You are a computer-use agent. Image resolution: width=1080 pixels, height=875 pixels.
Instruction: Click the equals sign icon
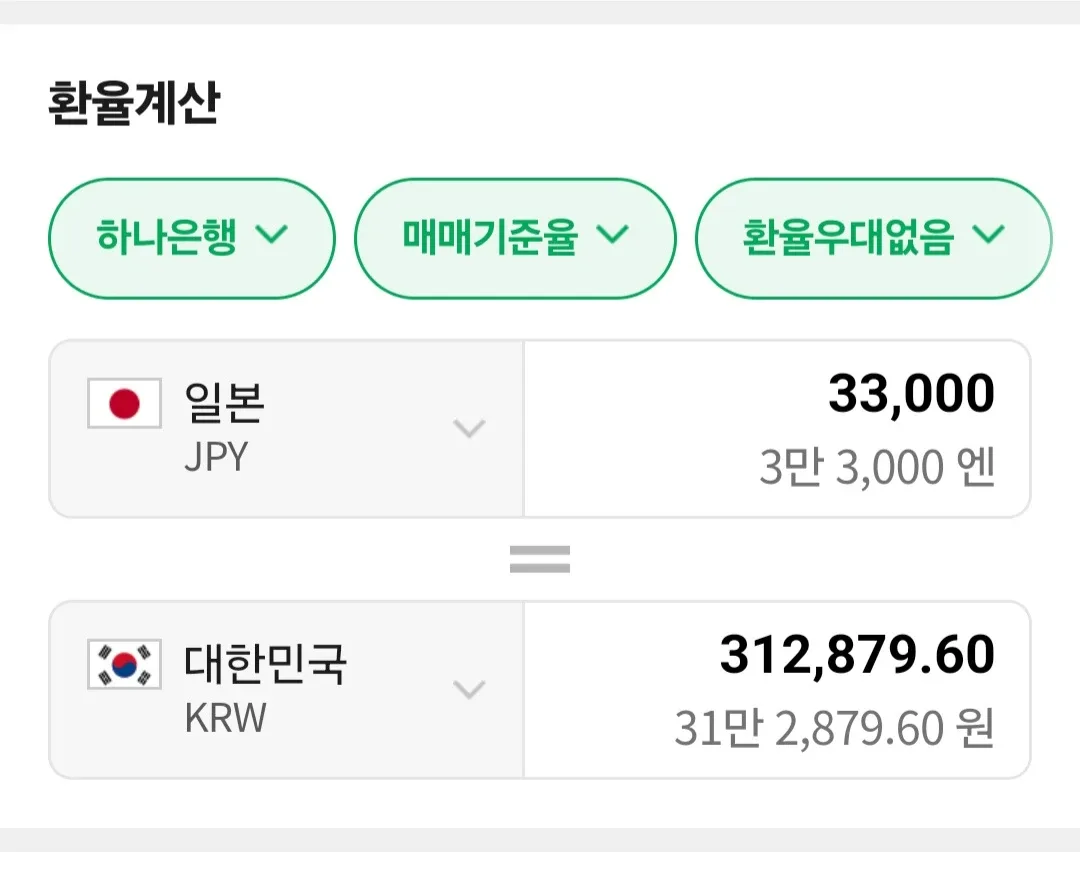point(540,558)
